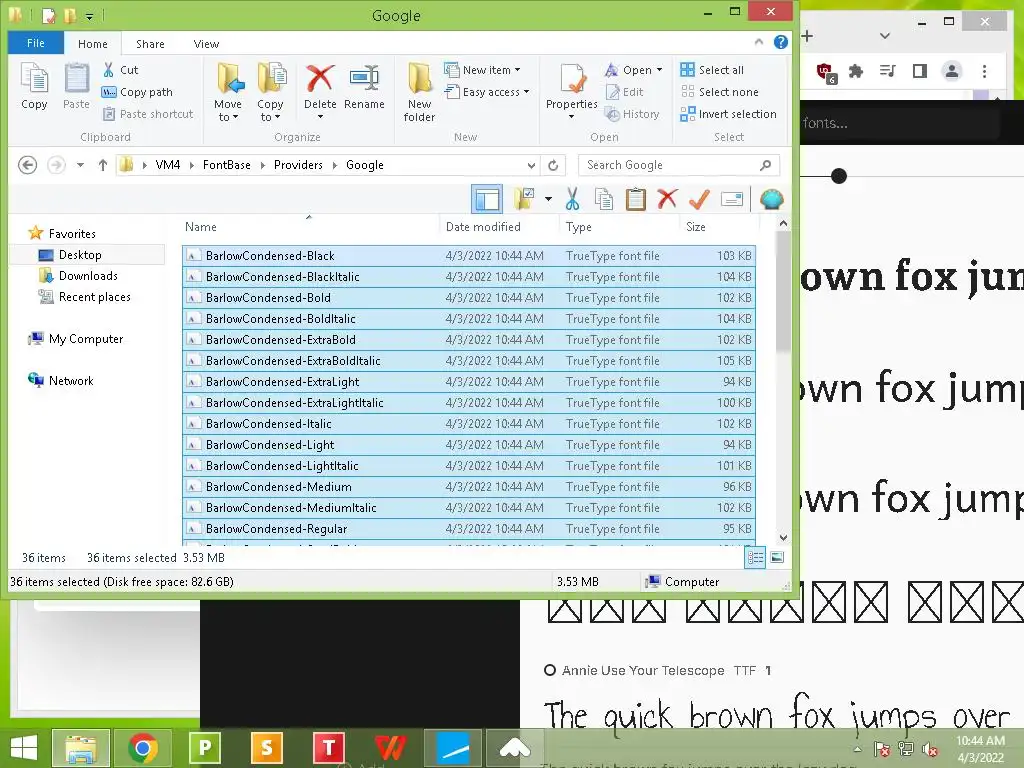Open the address bar history dropdown
Viewport: 1024px width, 768px height.
pyautogui.click(x=531, y=165)
